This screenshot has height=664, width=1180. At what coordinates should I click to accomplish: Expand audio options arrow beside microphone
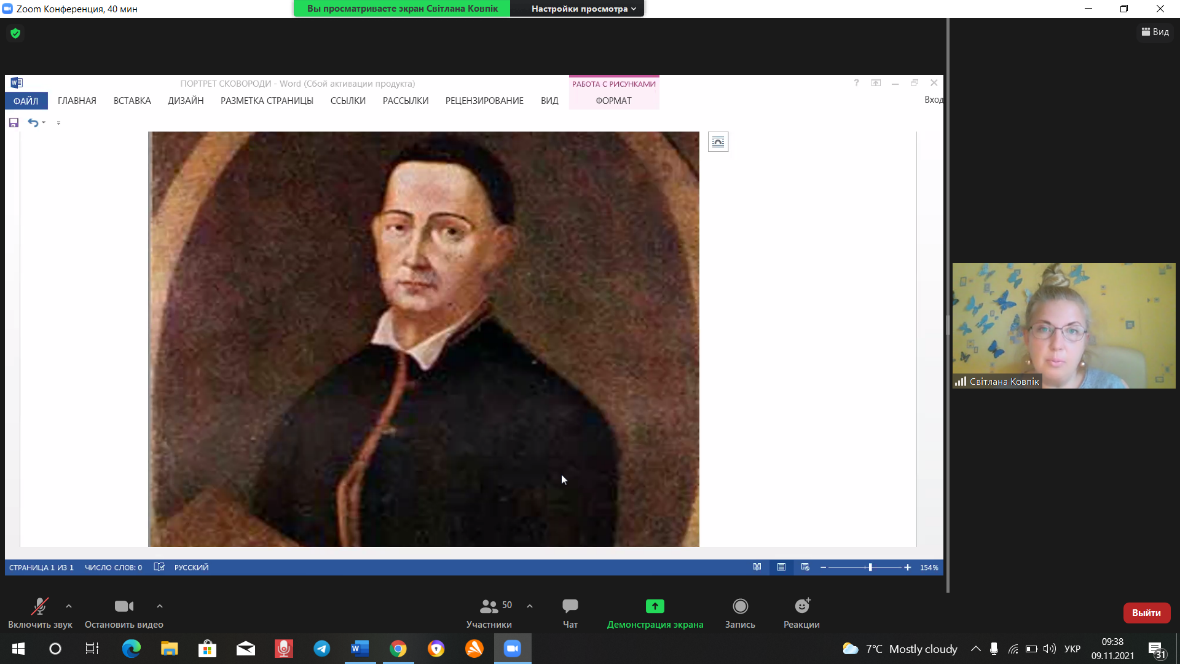pos(69,606)
